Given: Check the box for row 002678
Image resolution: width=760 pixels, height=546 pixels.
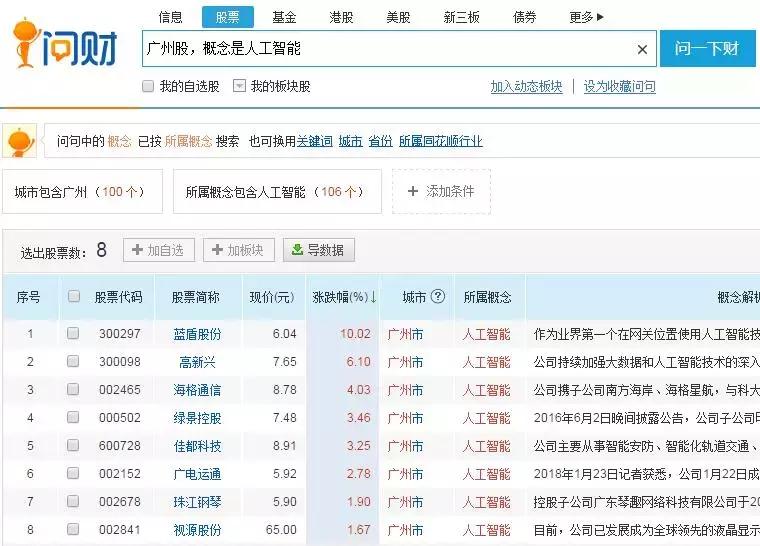Looking at the screenshot, I should (x=73, y=501).
